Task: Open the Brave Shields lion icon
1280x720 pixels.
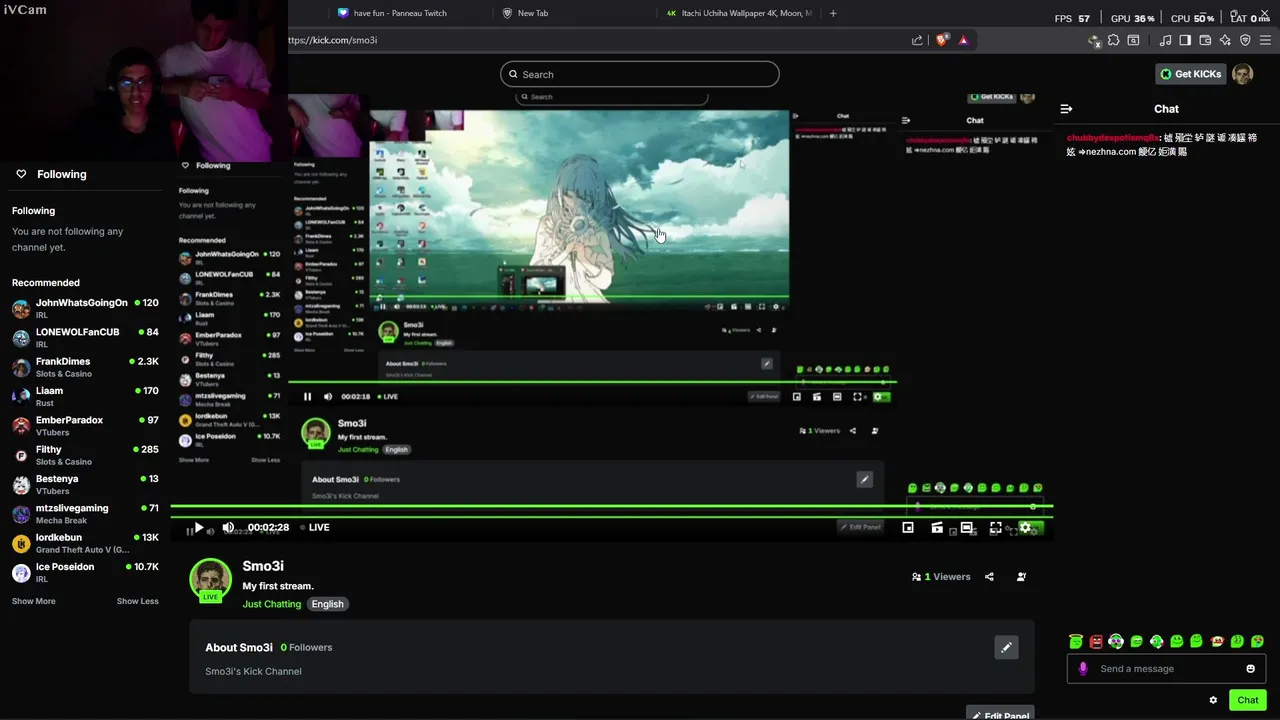Action: [x=942, y=40]
